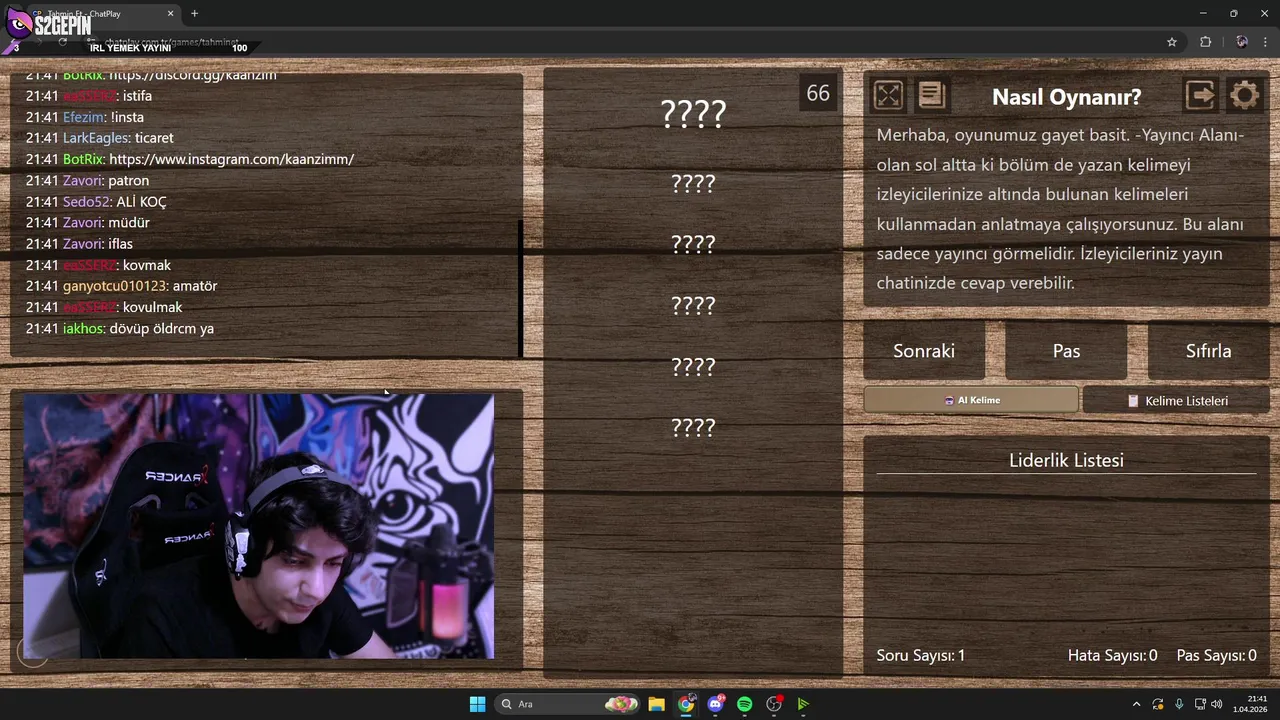Click Sedo52's ALİ KOÇ message
Screen dimensions: 1280x720
(96, 201)
